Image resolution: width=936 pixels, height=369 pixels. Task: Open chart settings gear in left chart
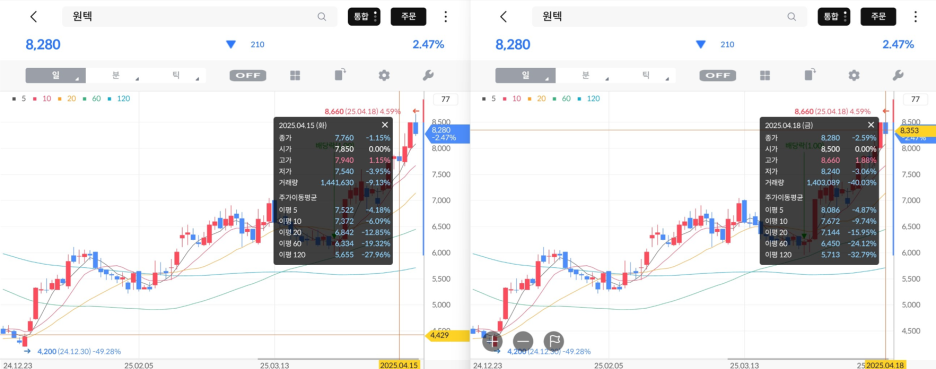(x=384, y=75)
